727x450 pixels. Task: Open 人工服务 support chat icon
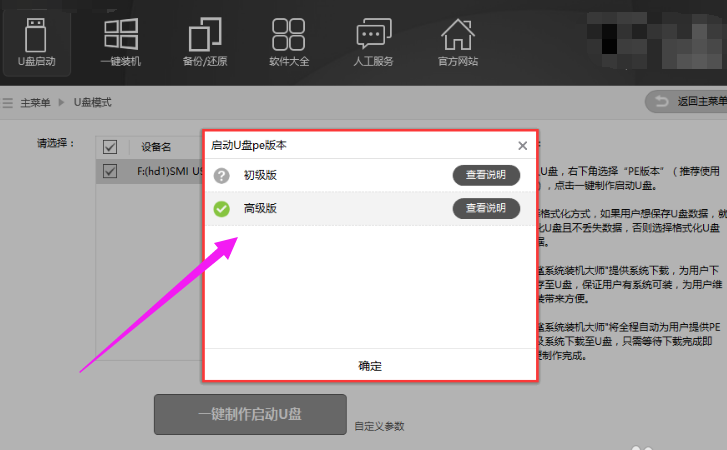click(373, 40)
